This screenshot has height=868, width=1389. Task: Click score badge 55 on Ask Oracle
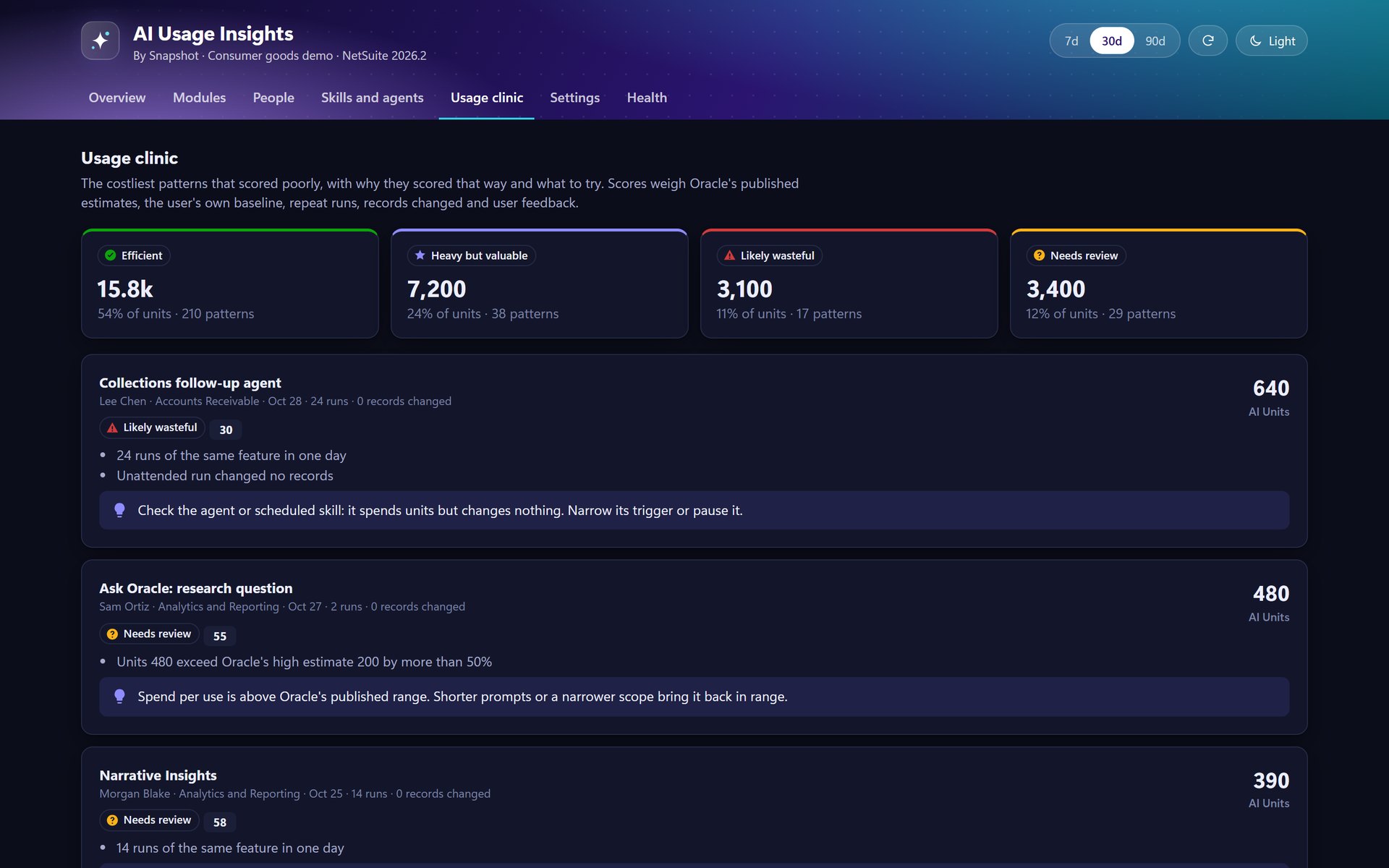point(220,636)
